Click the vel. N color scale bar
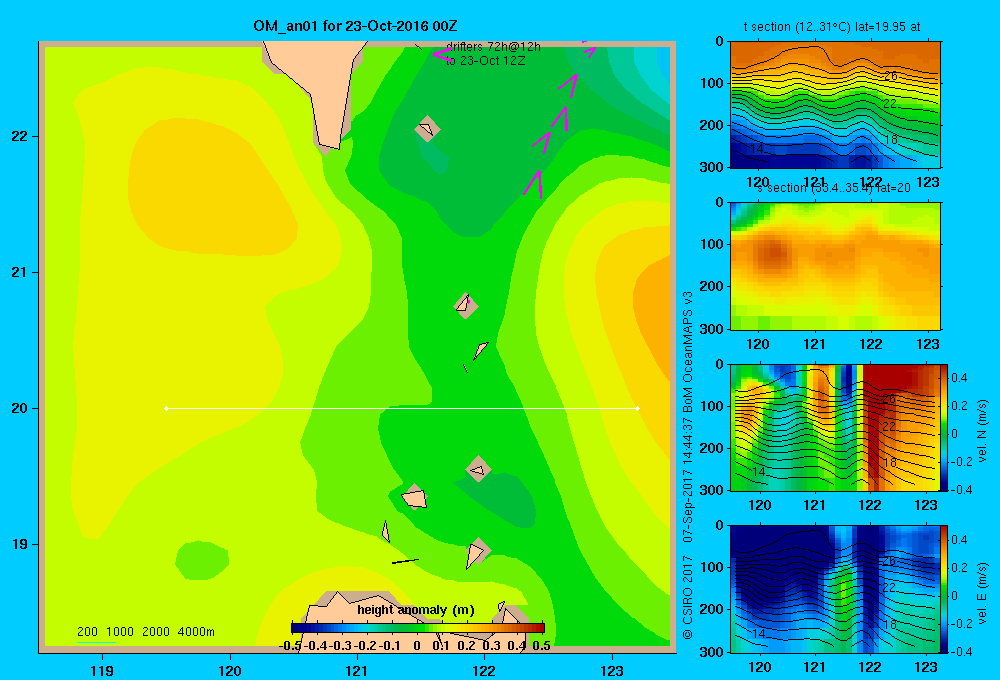This screenshot has width=1000, height=680. tap(944, 427)
